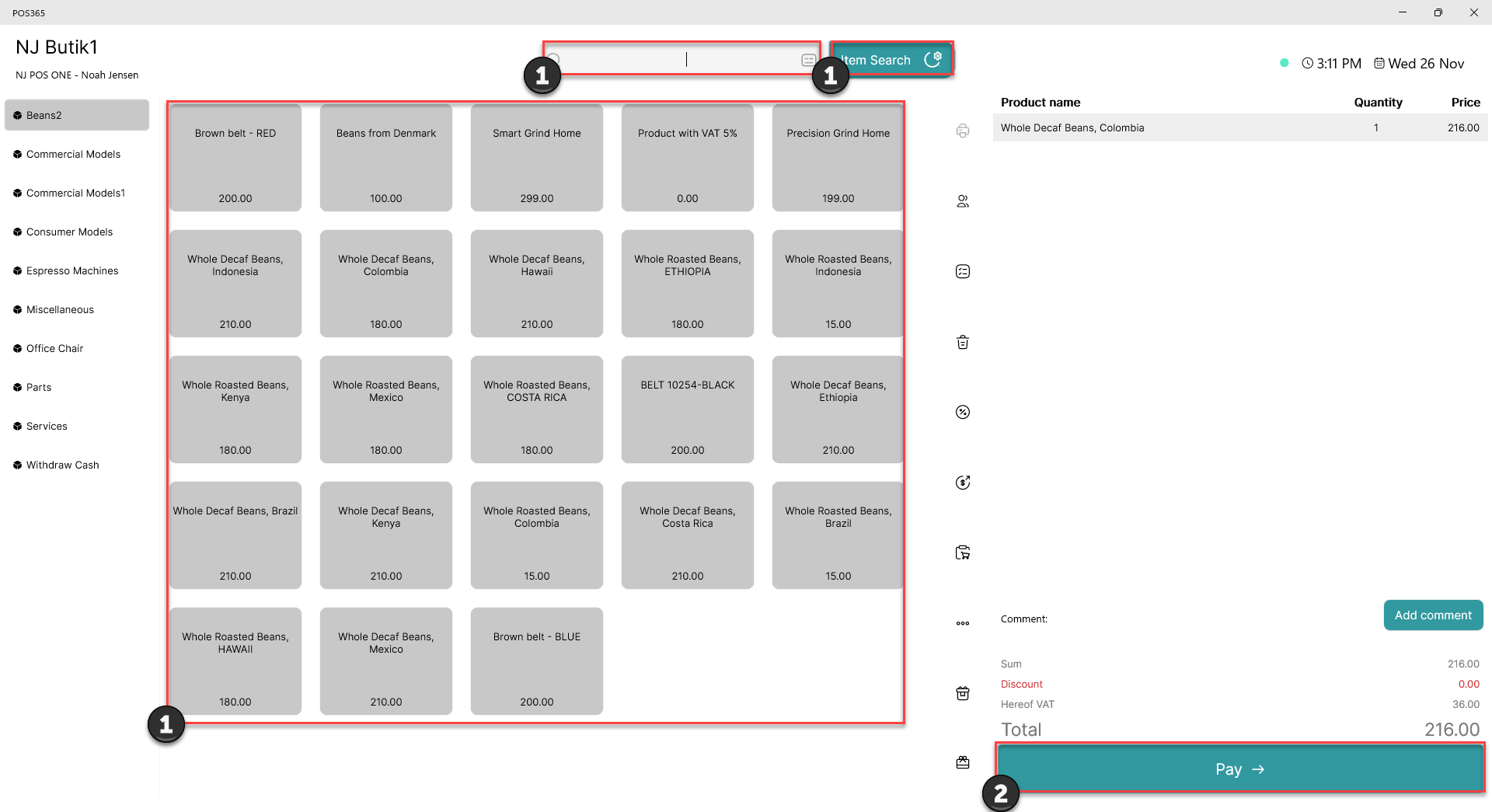
Task: Click the dollar refund icon
Action: point(963,483)
